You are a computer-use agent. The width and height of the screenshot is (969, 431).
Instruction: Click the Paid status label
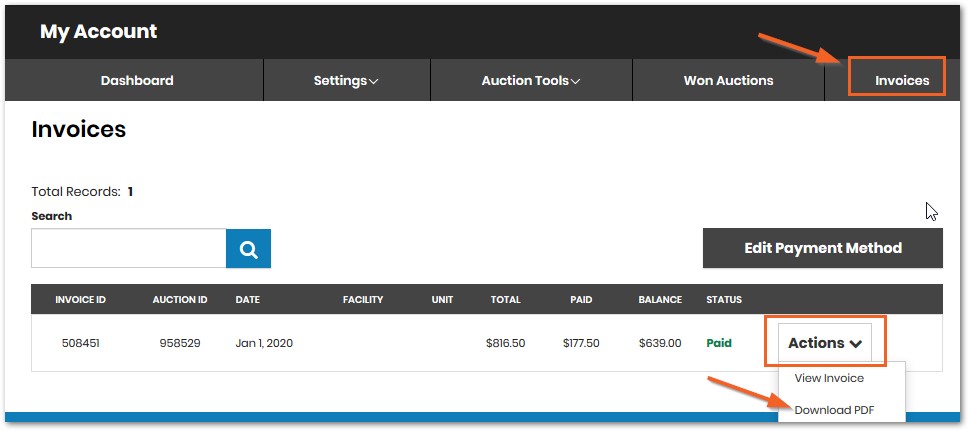point(719,343)
